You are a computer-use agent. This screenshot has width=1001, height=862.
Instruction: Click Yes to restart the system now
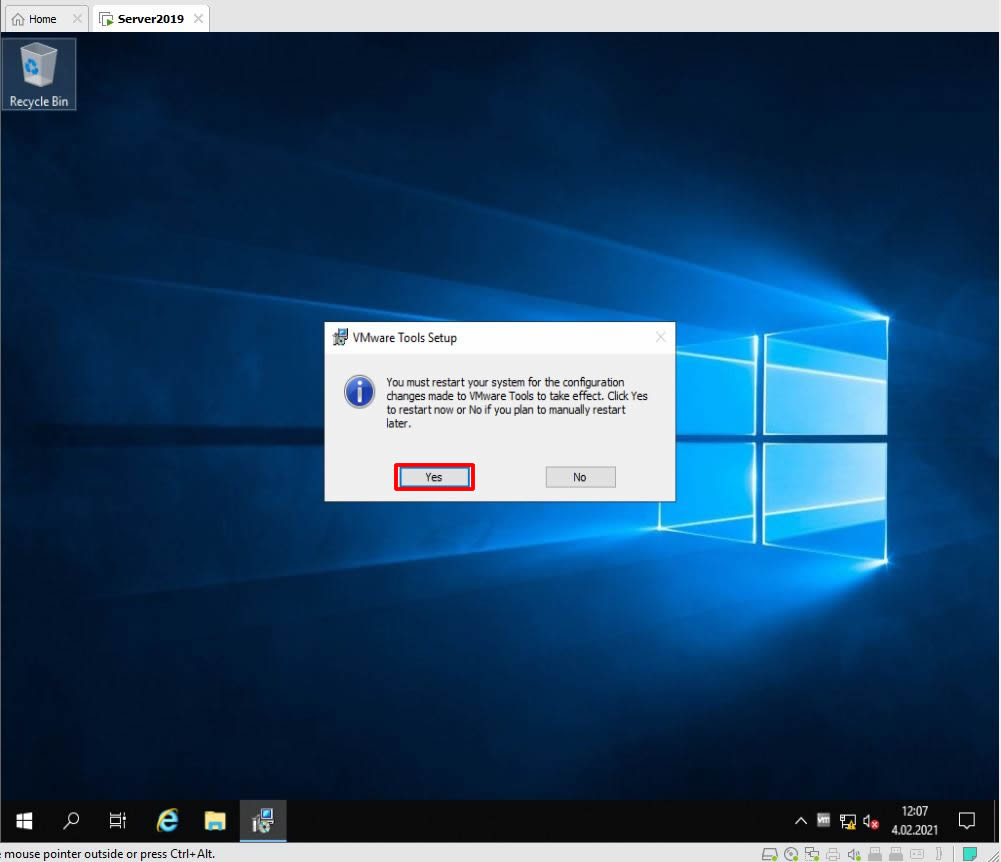click(x=434, y=477)
